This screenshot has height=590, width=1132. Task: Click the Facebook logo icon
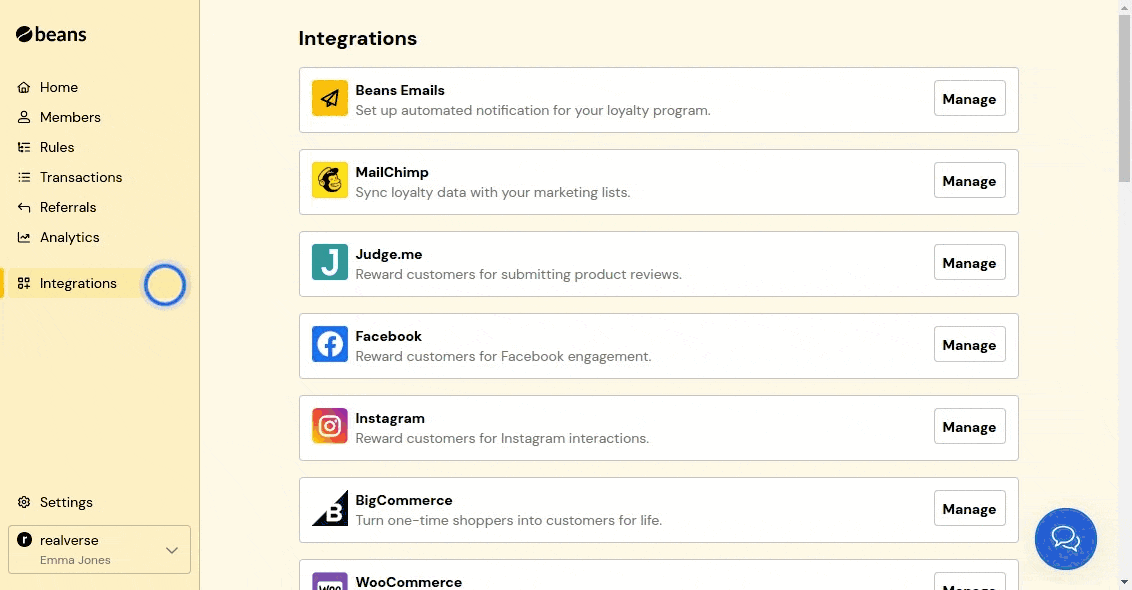pos(330,344)
